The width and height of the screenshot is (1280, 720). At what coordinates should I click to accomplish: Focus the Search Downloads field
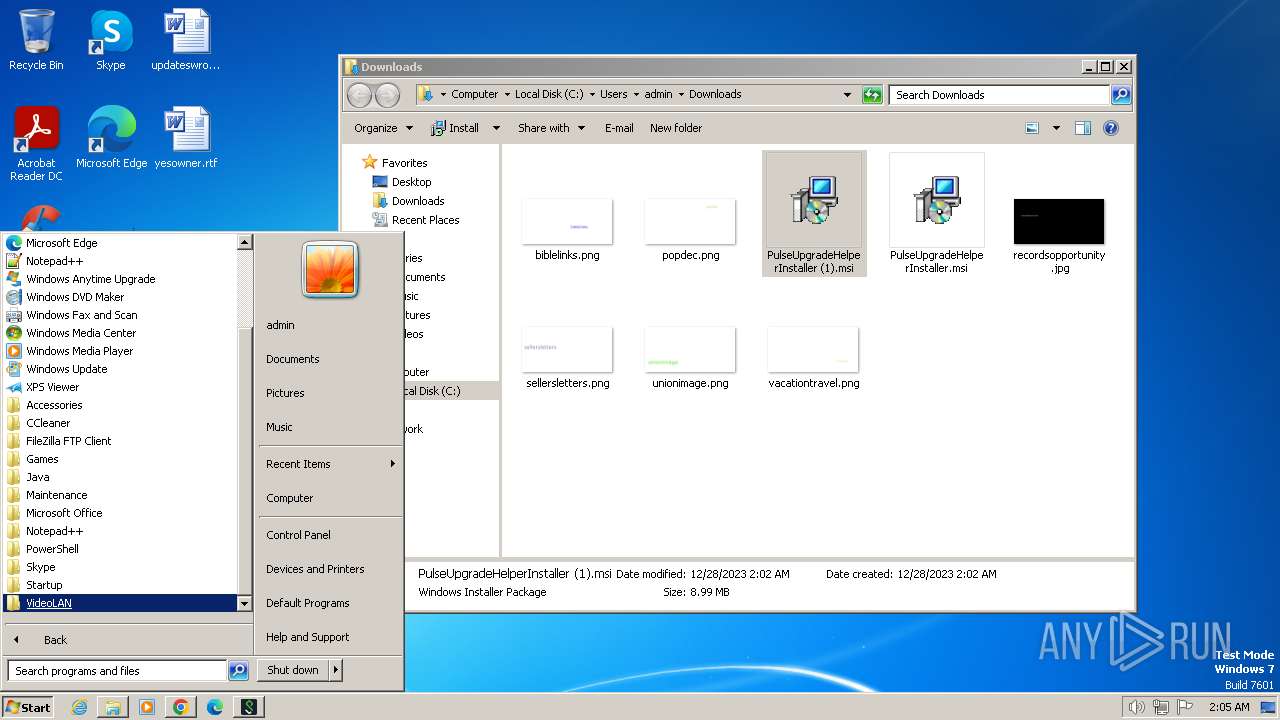tap(999, 95)
